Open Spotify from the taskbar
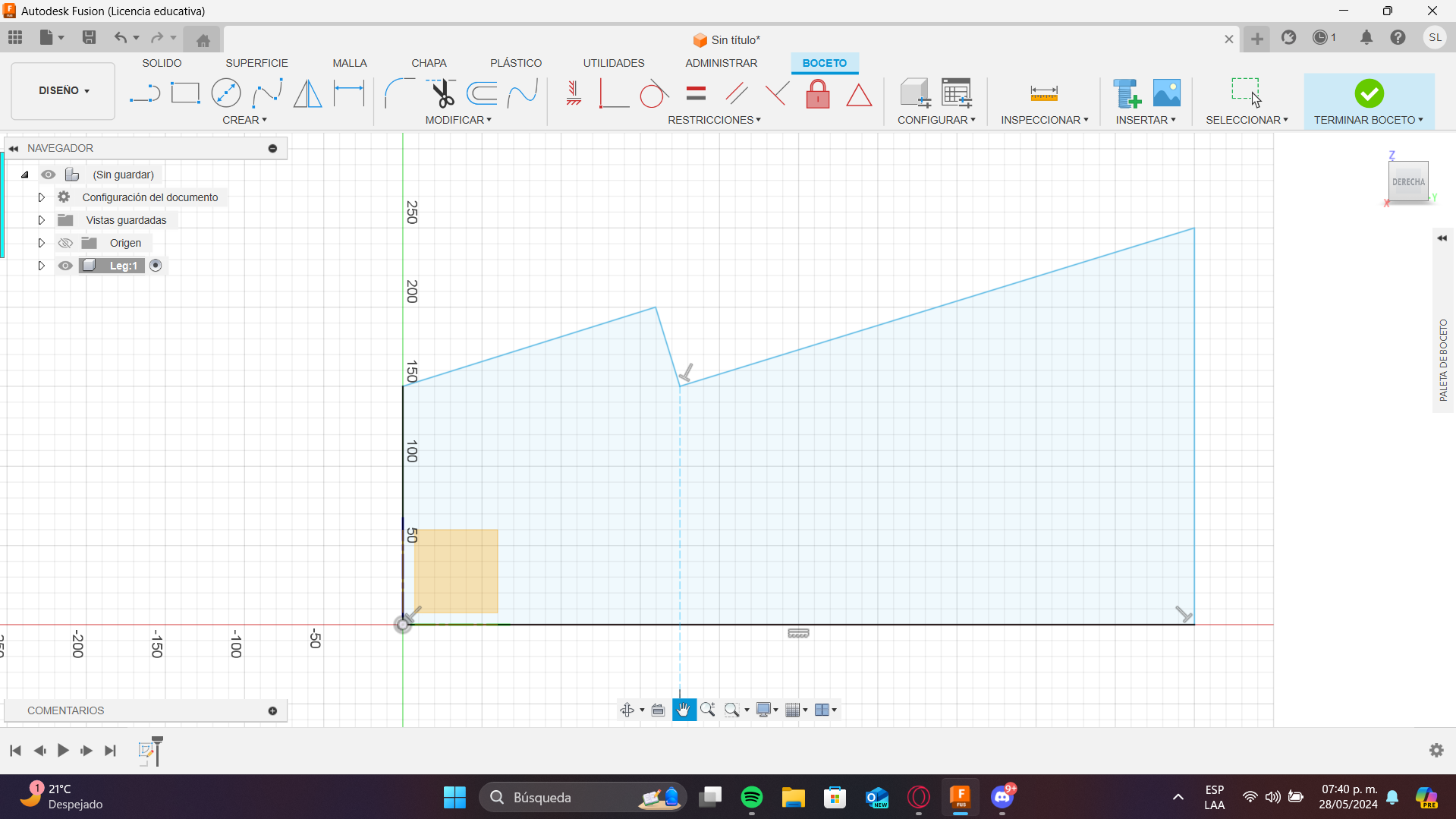Screen dimensions: 1456x819 (x=751, y=797)
